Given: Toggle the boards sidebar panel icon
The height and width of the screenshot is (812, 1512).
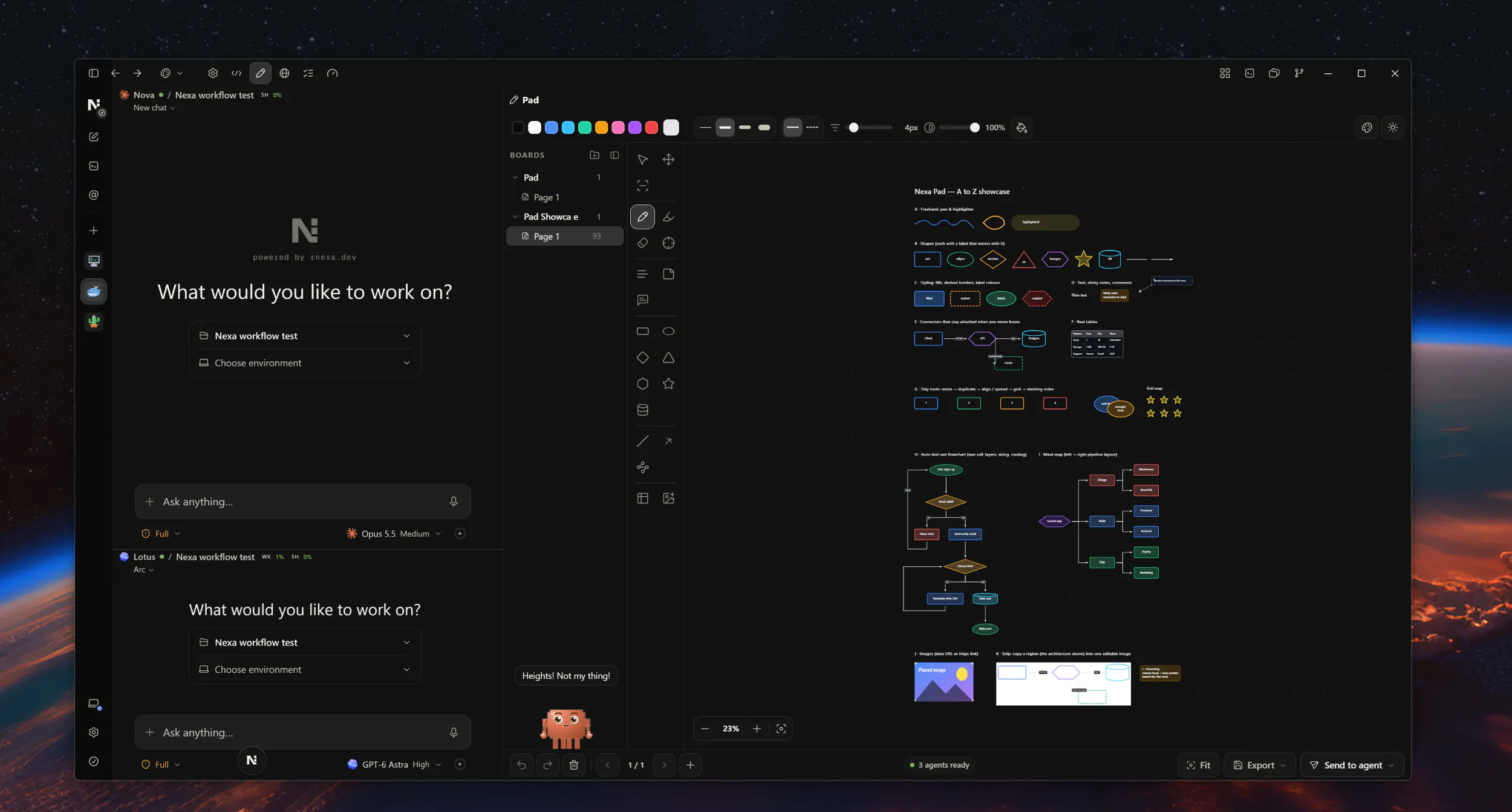Looking at the screenshot, I should pos(614,155).
